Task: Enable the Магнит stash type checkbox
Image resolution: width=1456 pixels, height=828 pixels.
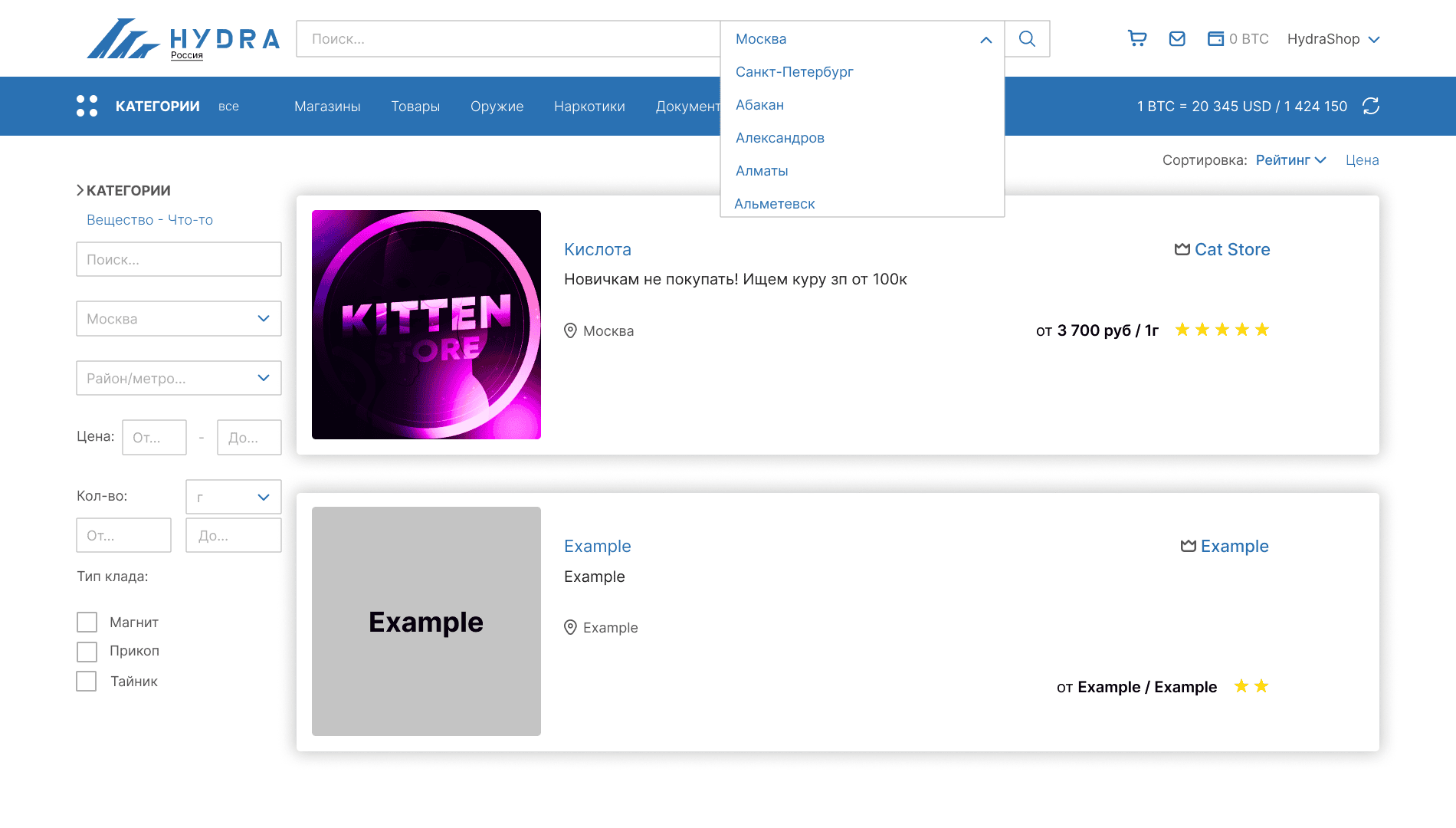Action: click(x=87, y=622)
